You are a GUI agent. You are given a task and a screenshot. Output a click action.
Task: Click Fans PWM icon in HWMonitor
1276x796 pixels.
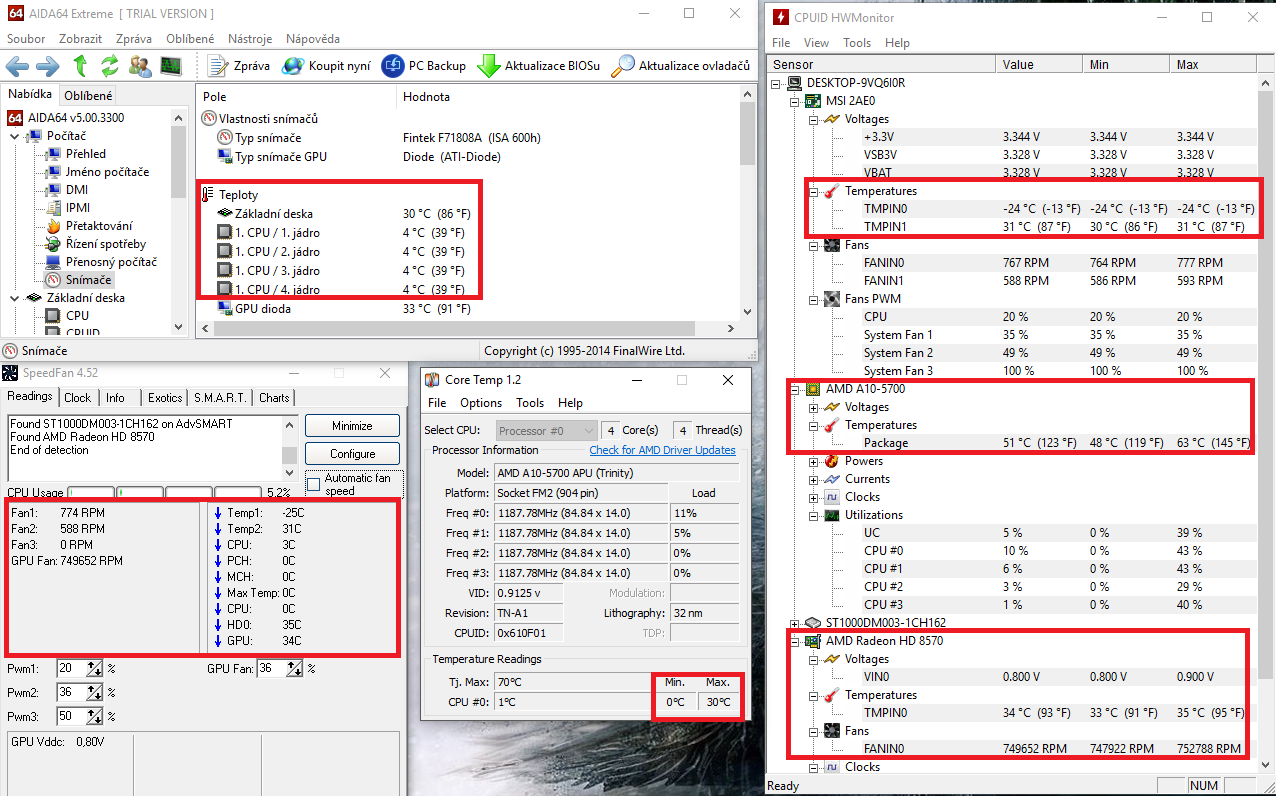click(831, 299)
